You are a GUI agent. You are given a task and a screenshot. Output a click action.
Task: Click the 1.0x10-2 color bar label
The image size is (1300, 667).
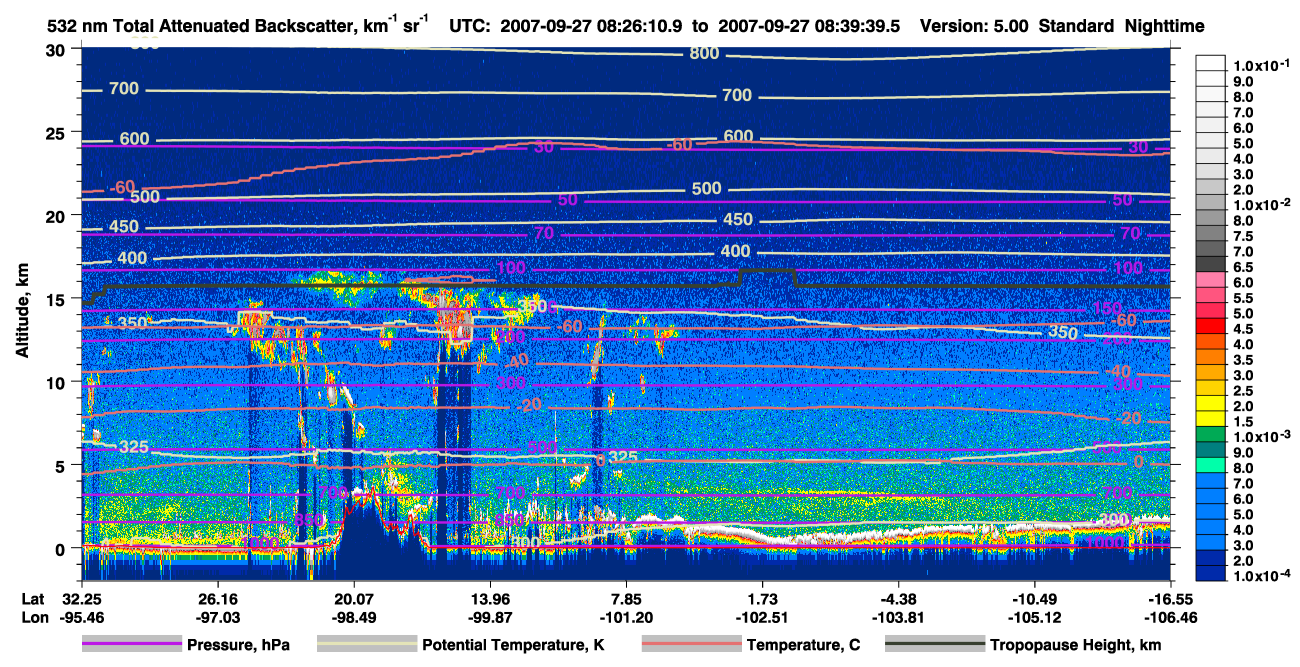tap(1264, 203)
